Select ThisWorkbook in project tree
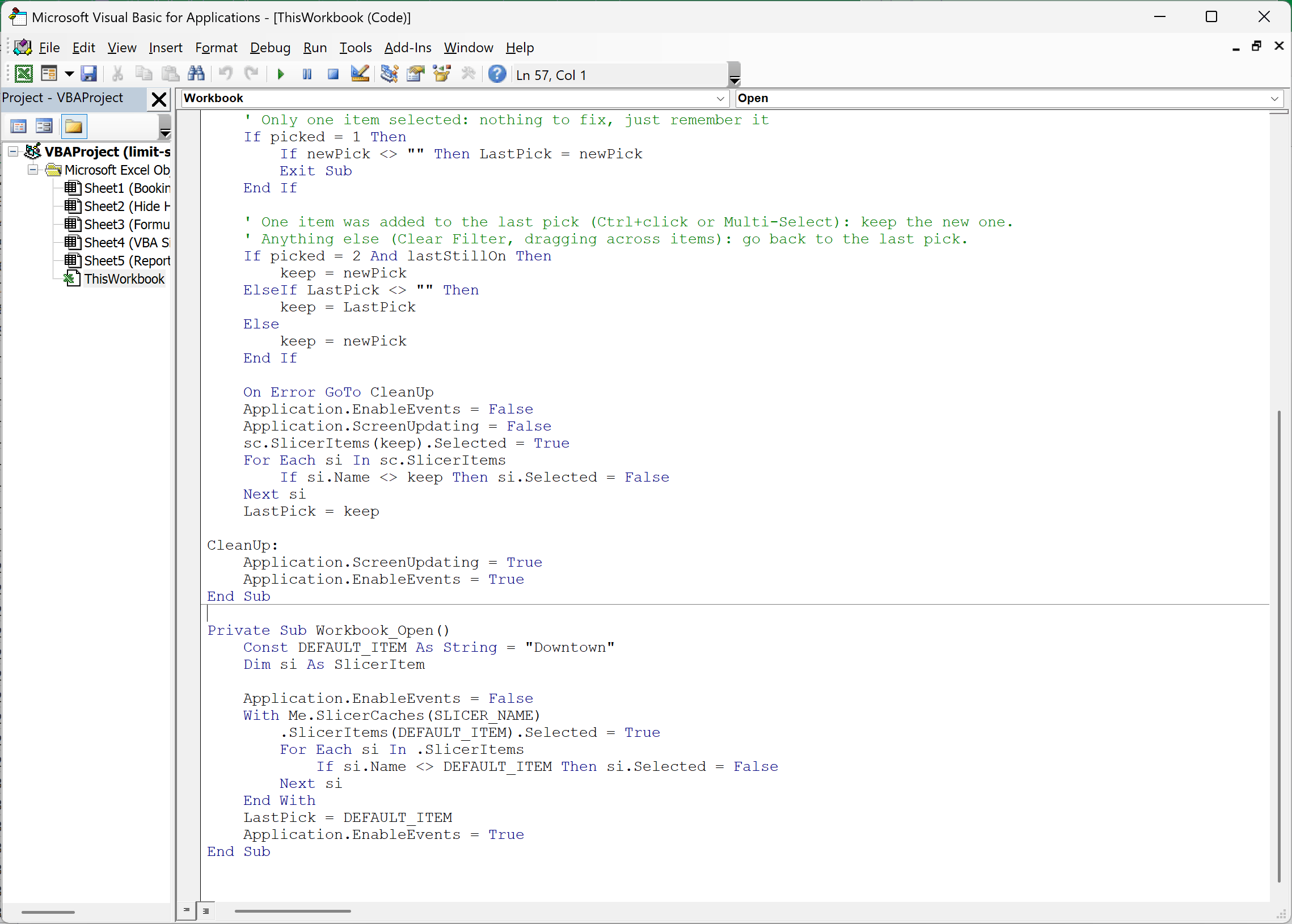Viewport: 1292px width, 924px height. (x=115, y=280)
